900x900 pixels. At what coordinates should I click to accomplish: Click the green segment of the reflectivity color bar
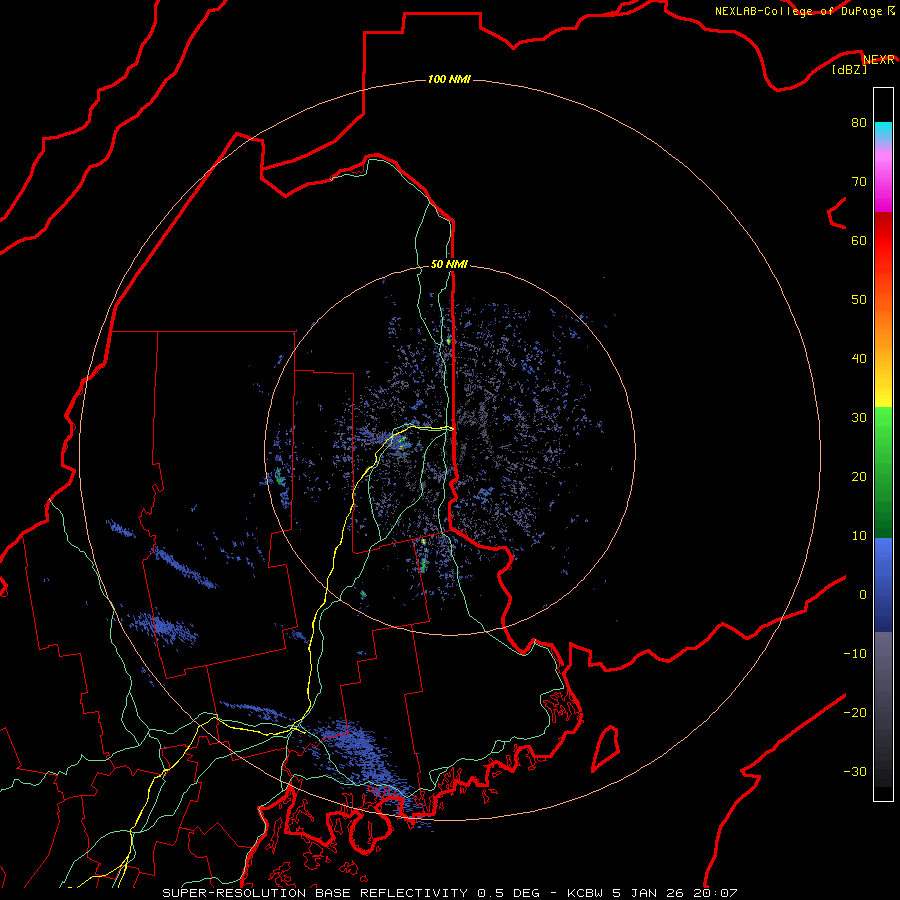883,472
